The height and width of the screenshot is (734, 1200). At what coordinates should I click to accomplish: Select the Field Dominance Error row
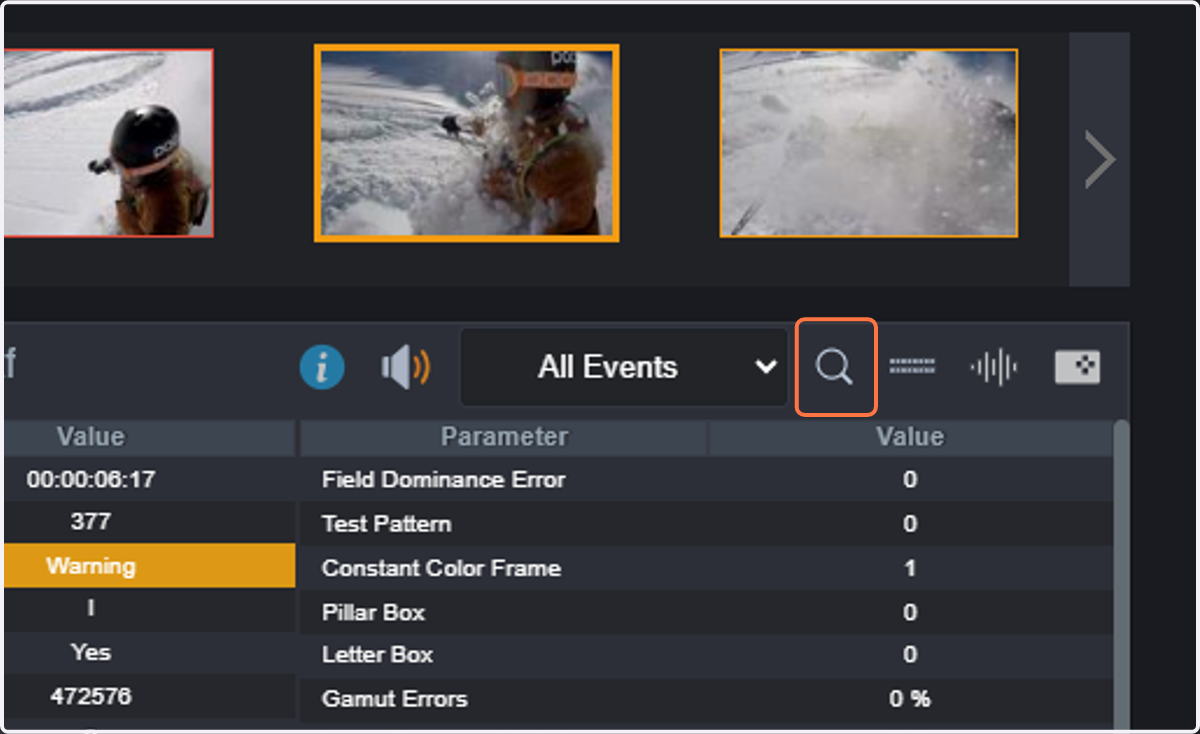(706, 480)
